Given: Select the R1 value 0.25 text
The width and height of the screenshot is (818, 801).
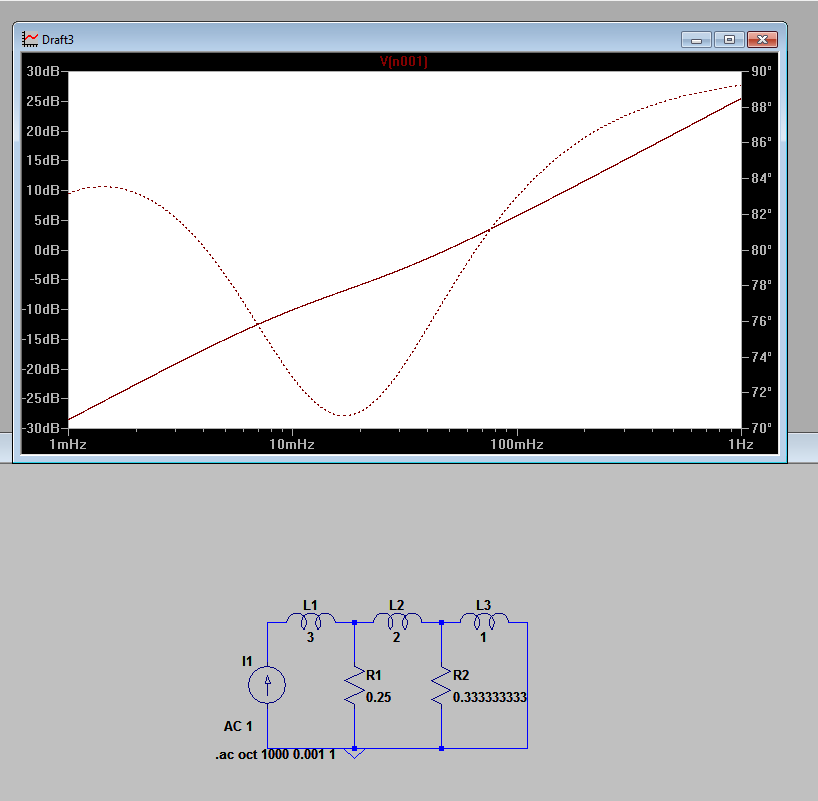Looking at the screenshot, I should pyautogui.click(x=378, y=698).
